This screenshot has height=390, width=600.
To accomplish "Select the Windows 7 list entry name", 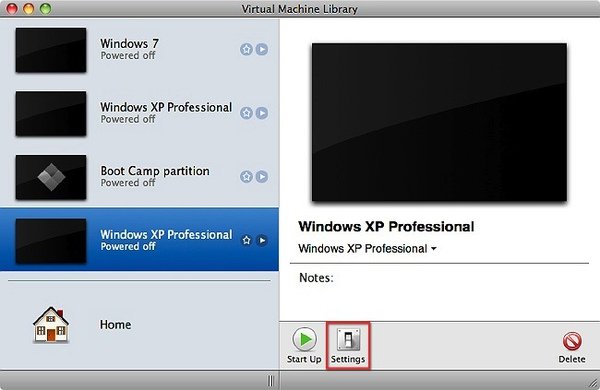I will point(129,43).
